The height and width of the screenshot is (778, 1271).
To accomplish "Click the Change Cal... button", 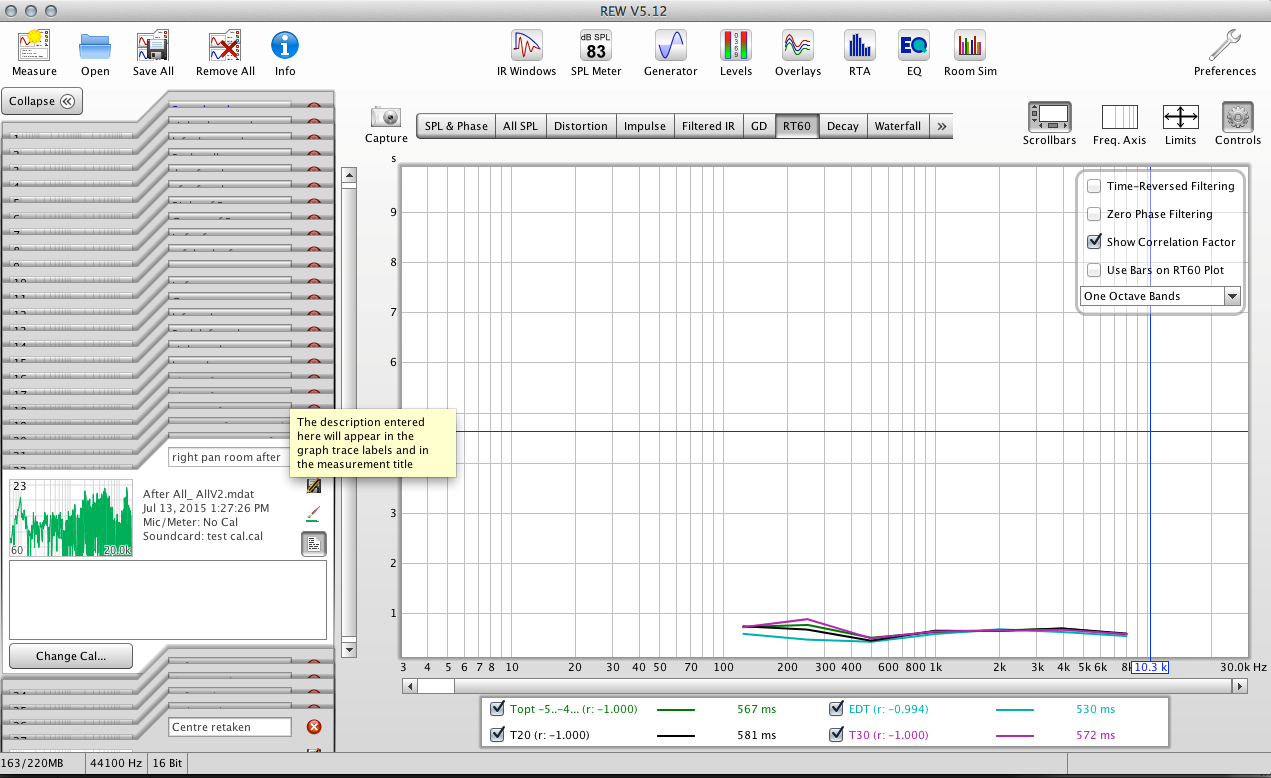I will [x=71, y=656].
